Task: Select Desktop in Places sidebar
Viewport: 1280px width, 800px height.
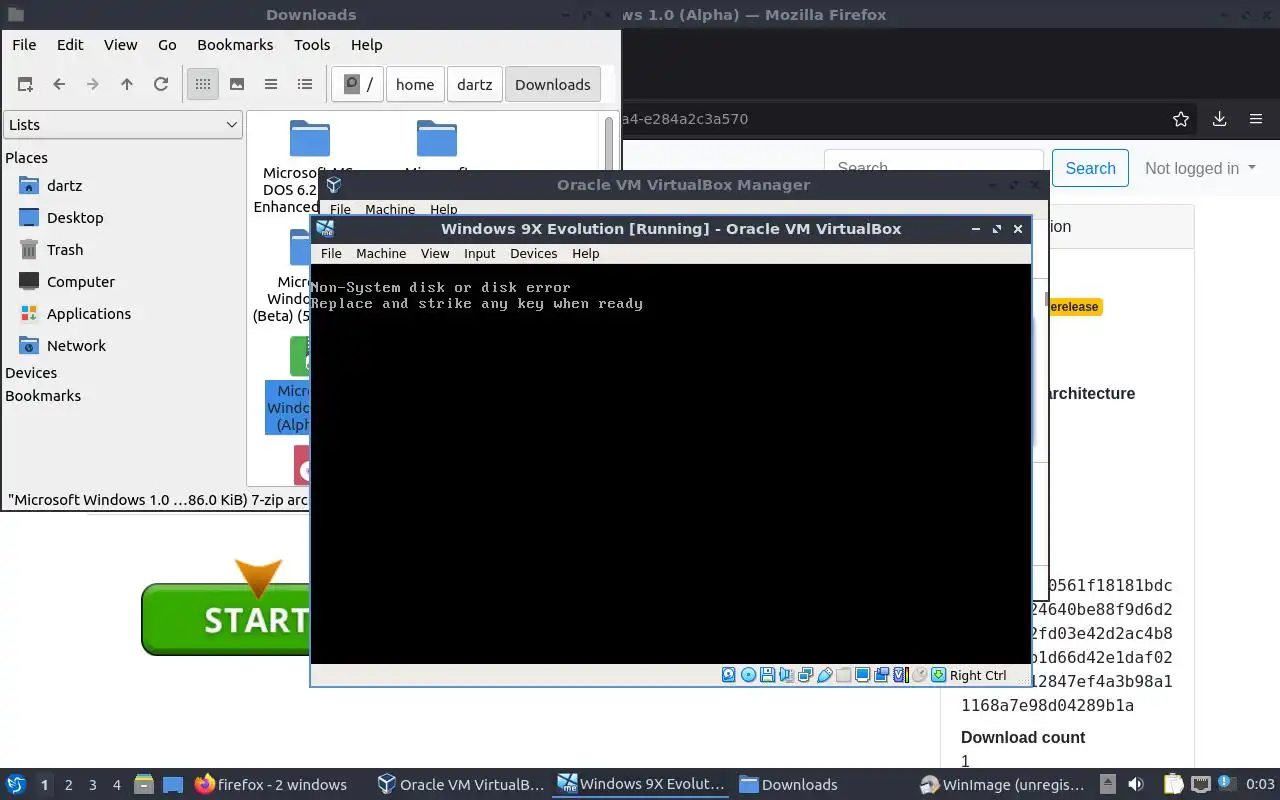Action: (75, 218)
